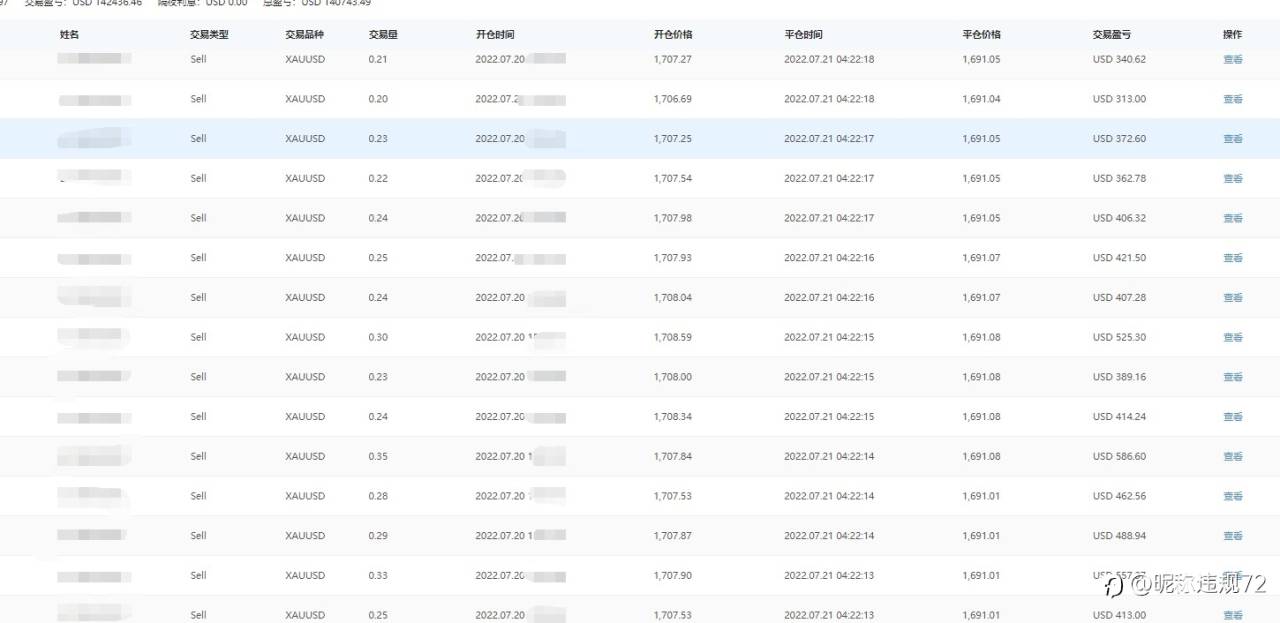Click the trade volume 0.35
The image size is (1280, 623).
[378, 456]
